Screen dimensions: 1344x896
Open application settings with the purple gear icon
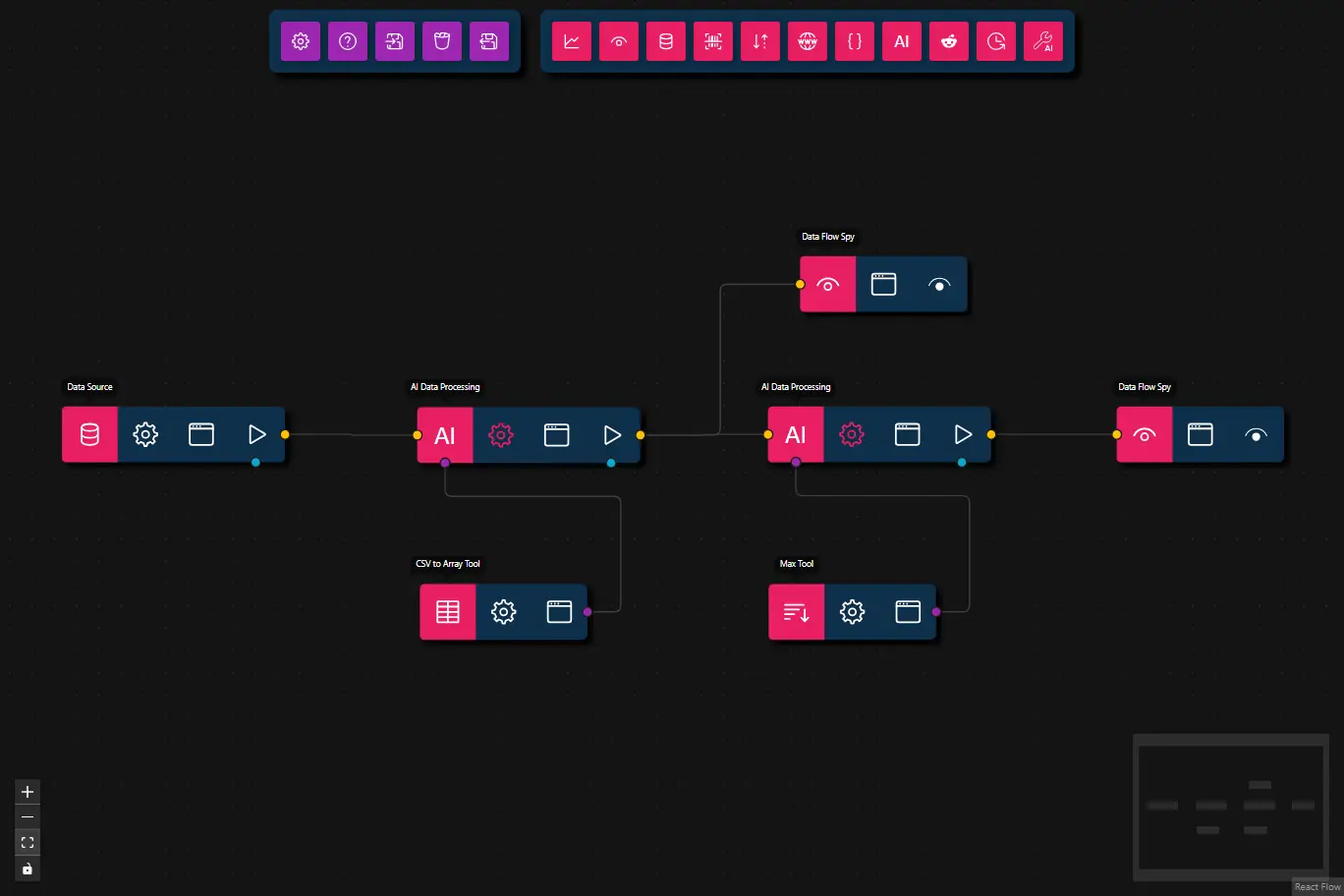300,41
